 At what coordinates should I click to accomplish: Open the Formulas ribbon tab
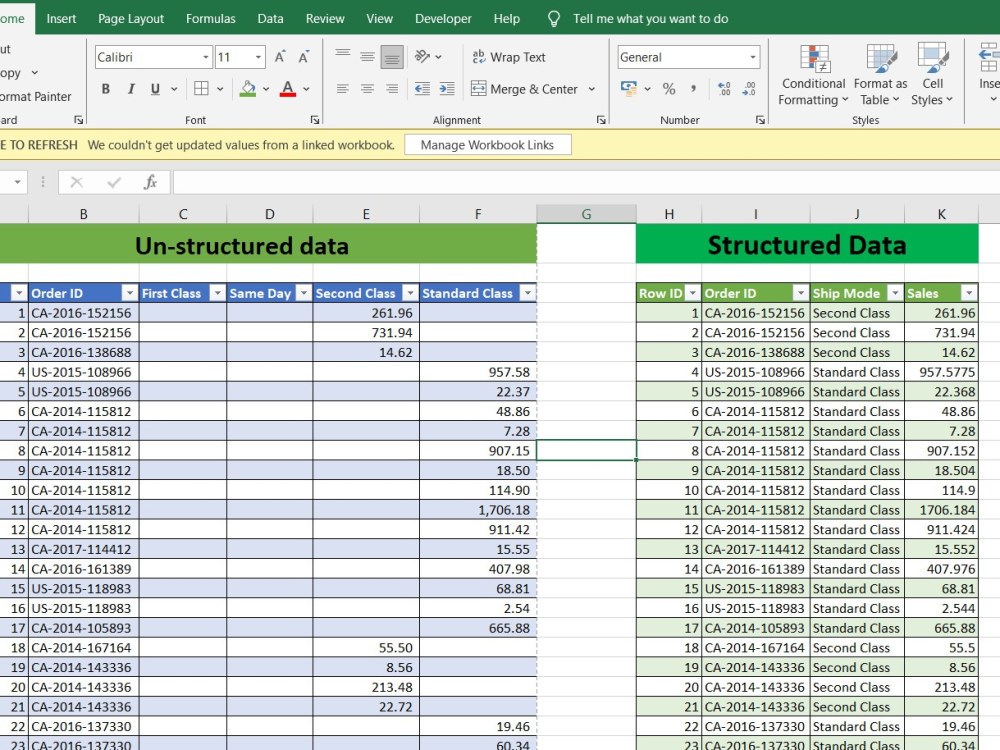[x=210, y=18]
